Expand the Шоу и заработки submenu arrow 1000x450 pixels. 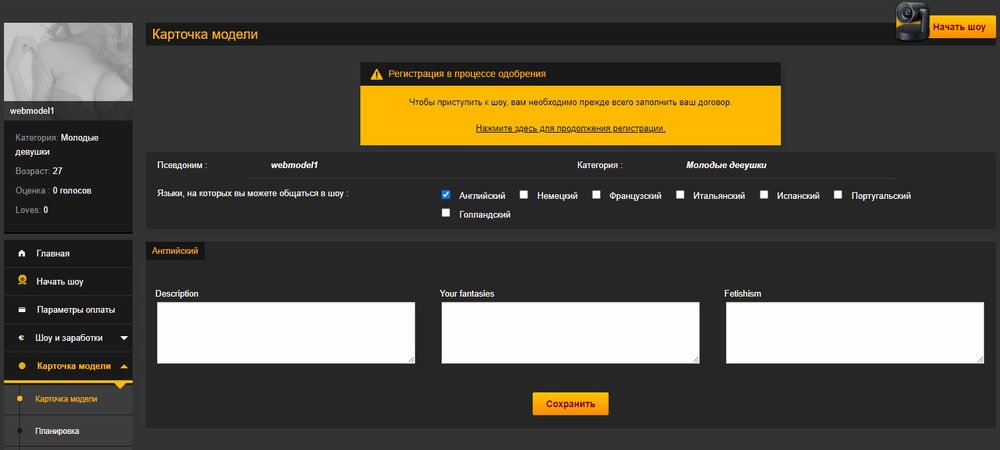click(x=123, y=338)
